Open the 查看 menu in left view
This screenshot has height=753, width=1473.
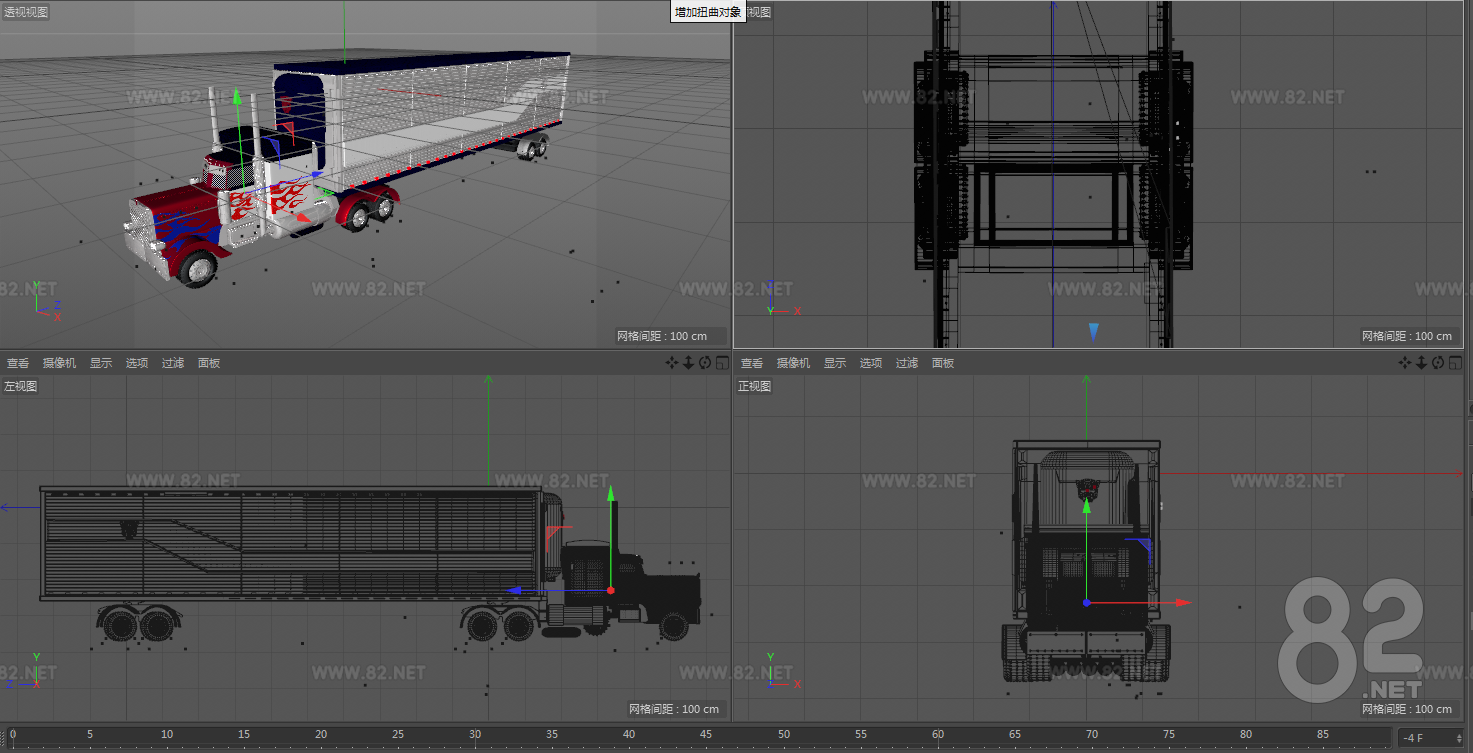pos(18,363)
